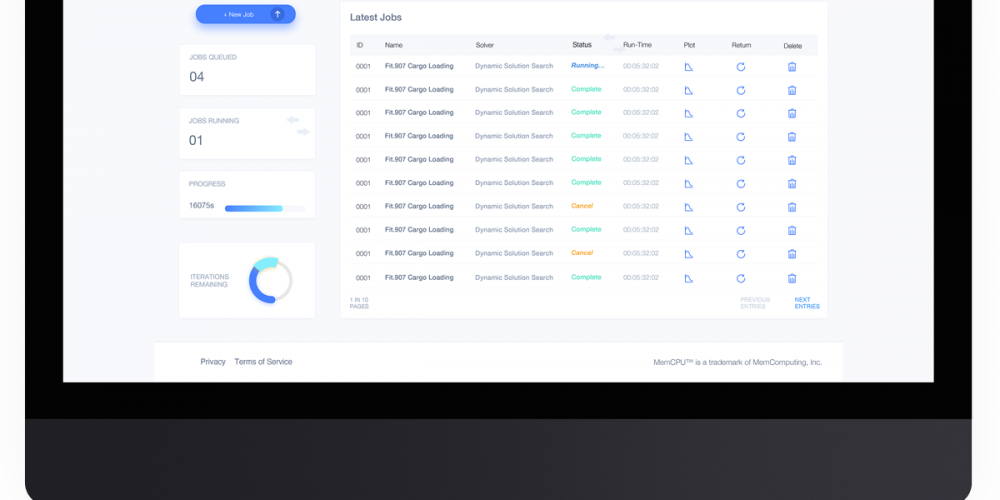This screenshot has width=1000, height=500.
Task: Click the return icon in the first Cancel row
Action: point(741,207)
